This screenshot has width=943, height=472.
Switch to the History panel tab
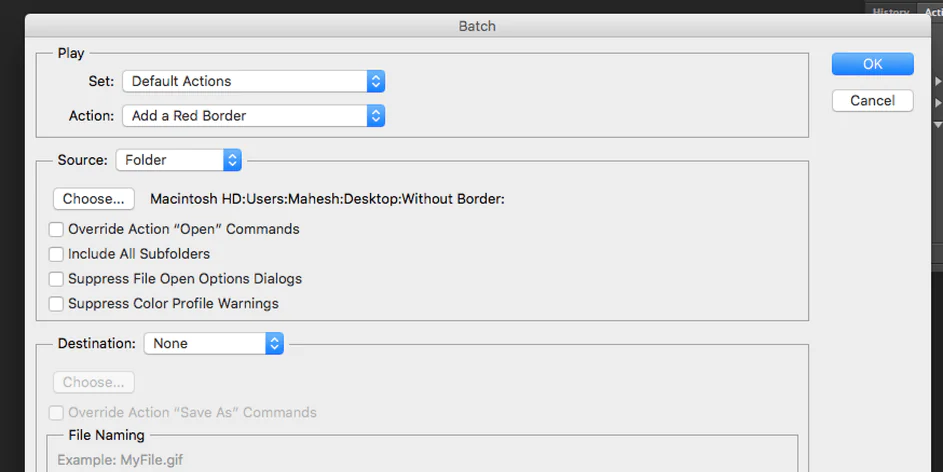coord(890,12)
